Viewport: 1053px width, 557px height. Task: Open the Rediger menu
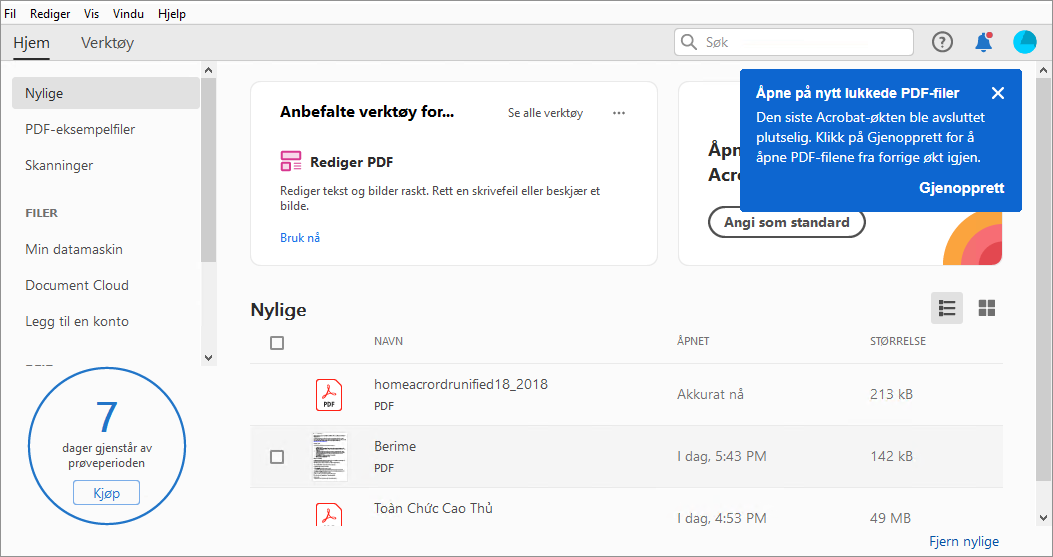click(50, 14)
